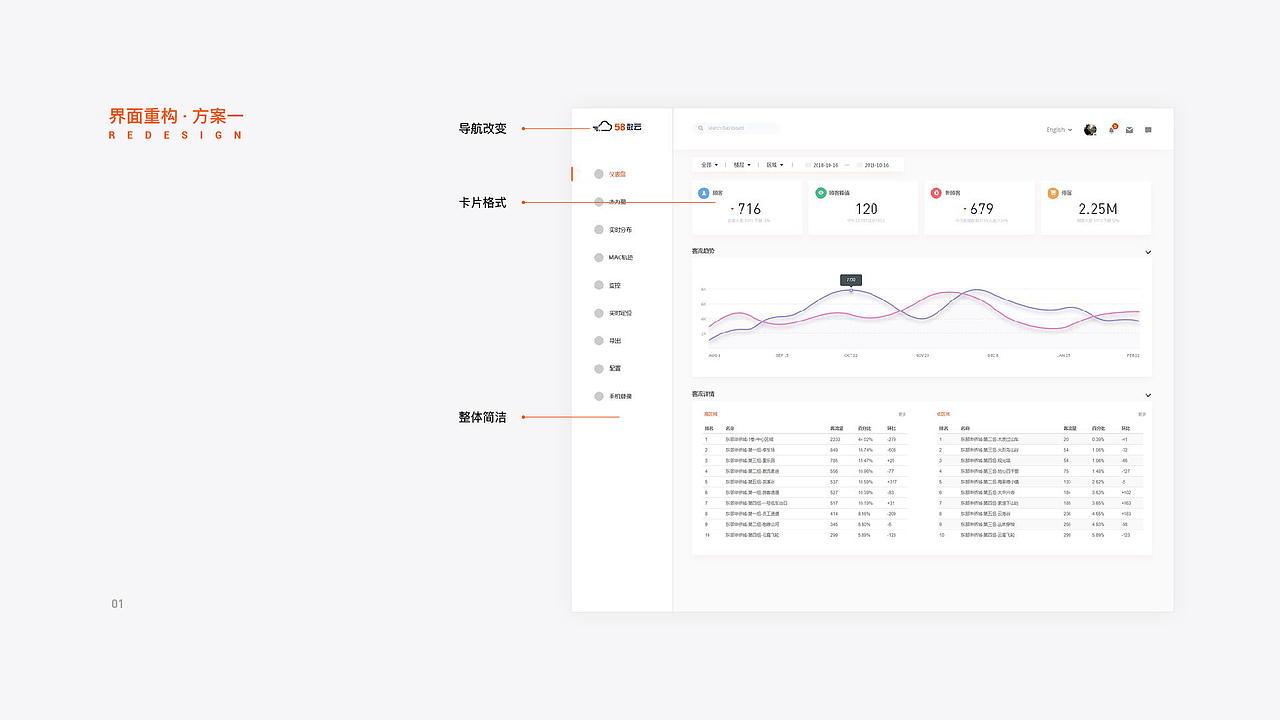Click the gray circle icon beside MAC轨迹
This screenshot has height=720, width=1280.
pos(599,258)
